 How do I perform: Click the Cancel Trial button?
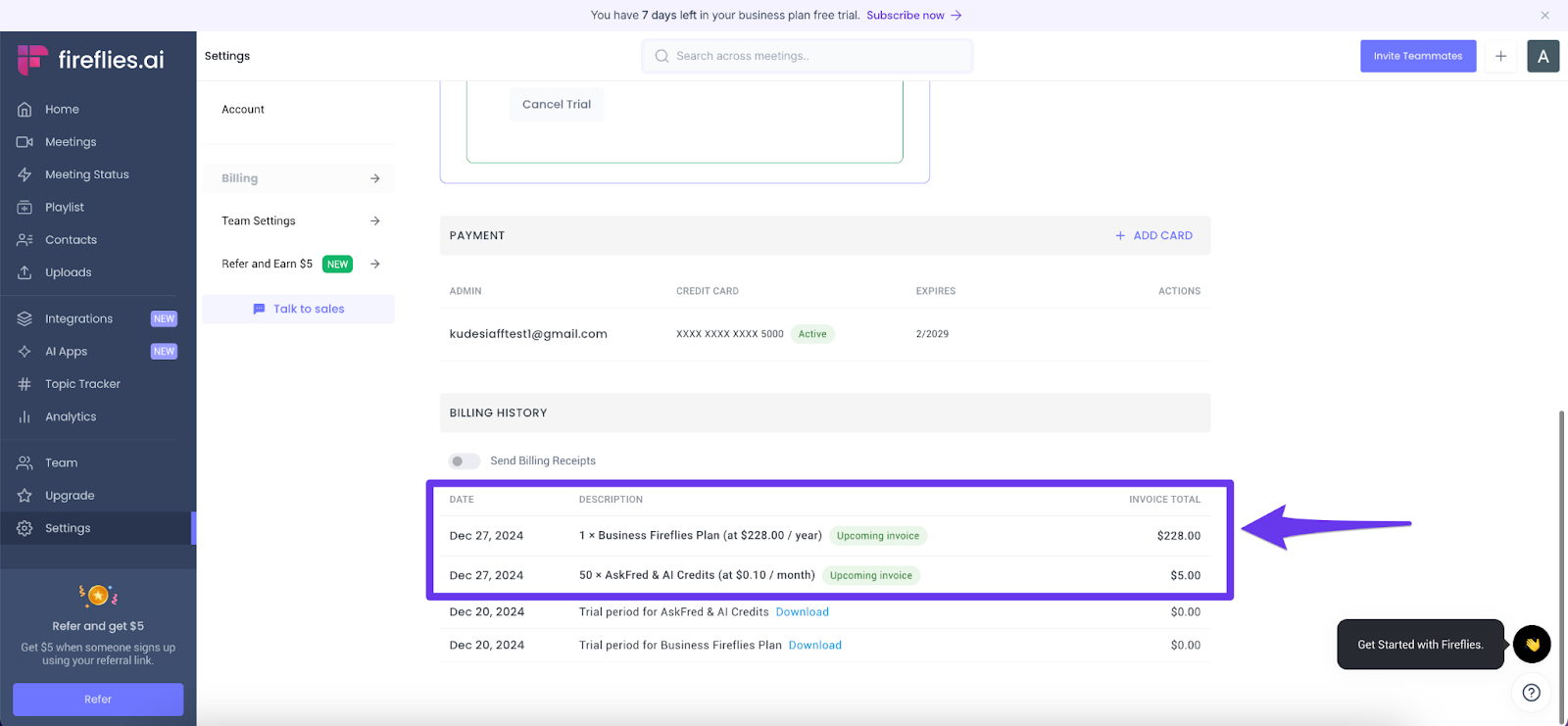[557, 104]
